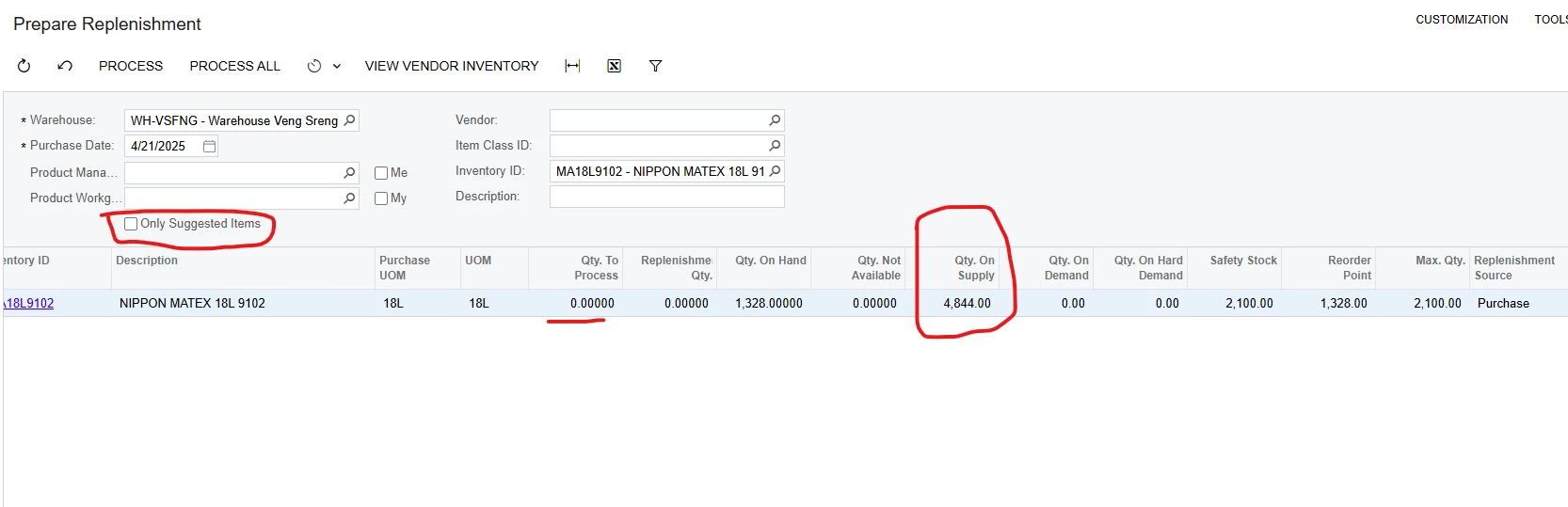
Task: Click the Description input field
Action: coord(667,197)
